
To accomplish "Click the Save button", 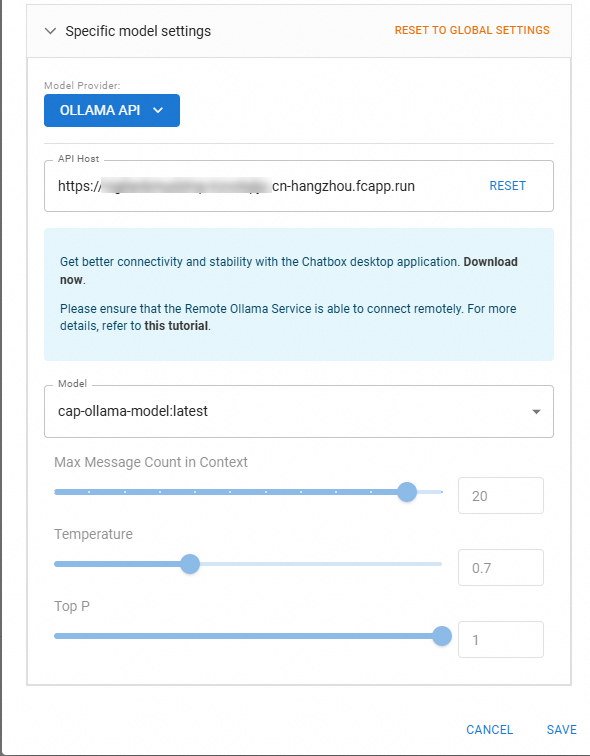I will pos(562,729).
